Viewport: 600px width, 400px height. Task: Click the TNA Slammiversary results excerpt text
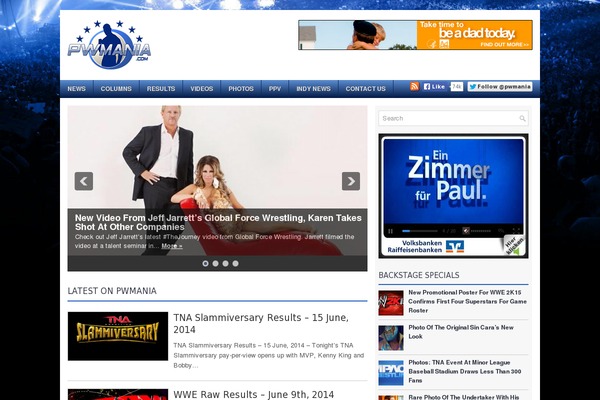pyautogui.click(x=269, y=355)
